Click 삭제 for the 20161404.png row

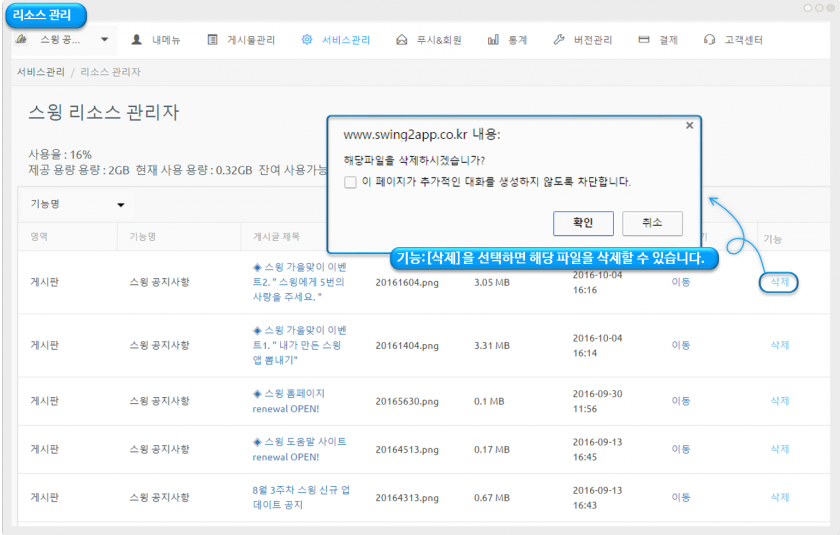pos(780,345)
